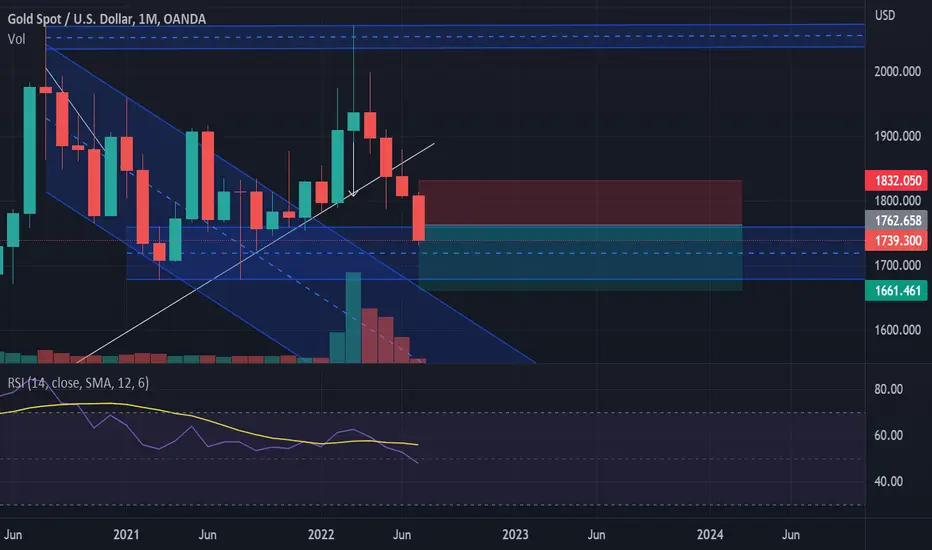The image size is (932, 550).
Task: Select the red stop-loss zone of short position
Action: pyautogui.click(x=580, y=202)
